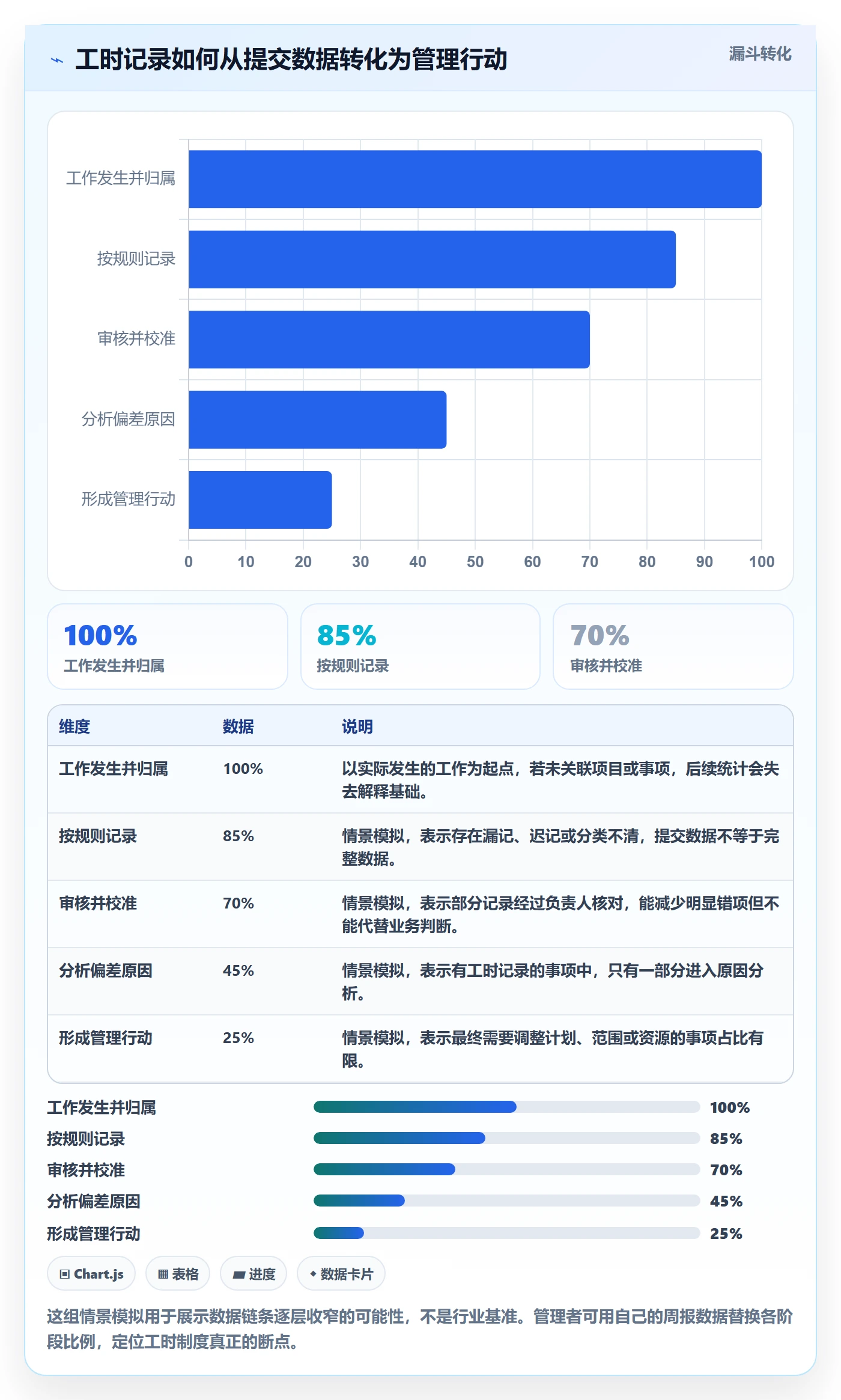Open the 100% 工作发生并归属 data card
This screenshot has width=841, height=1400.
pos(168,647)
